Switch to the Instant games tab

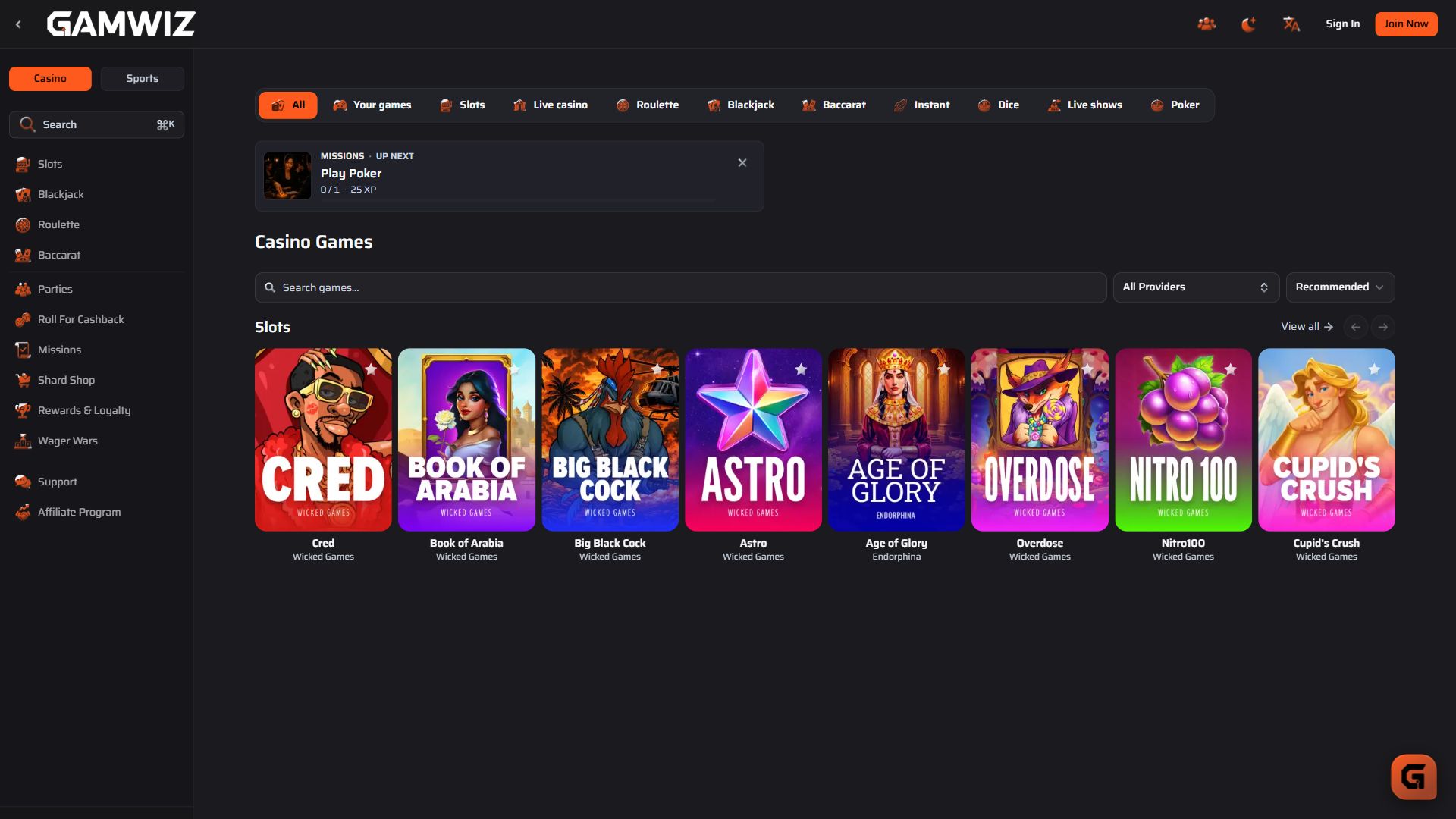tap(922, 105)
